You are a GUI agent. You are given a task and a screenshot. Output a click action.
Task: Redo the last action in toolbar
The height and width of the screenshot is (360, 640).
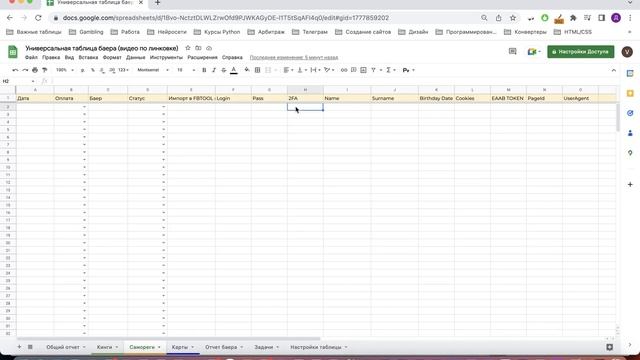(x=25, y=70)
